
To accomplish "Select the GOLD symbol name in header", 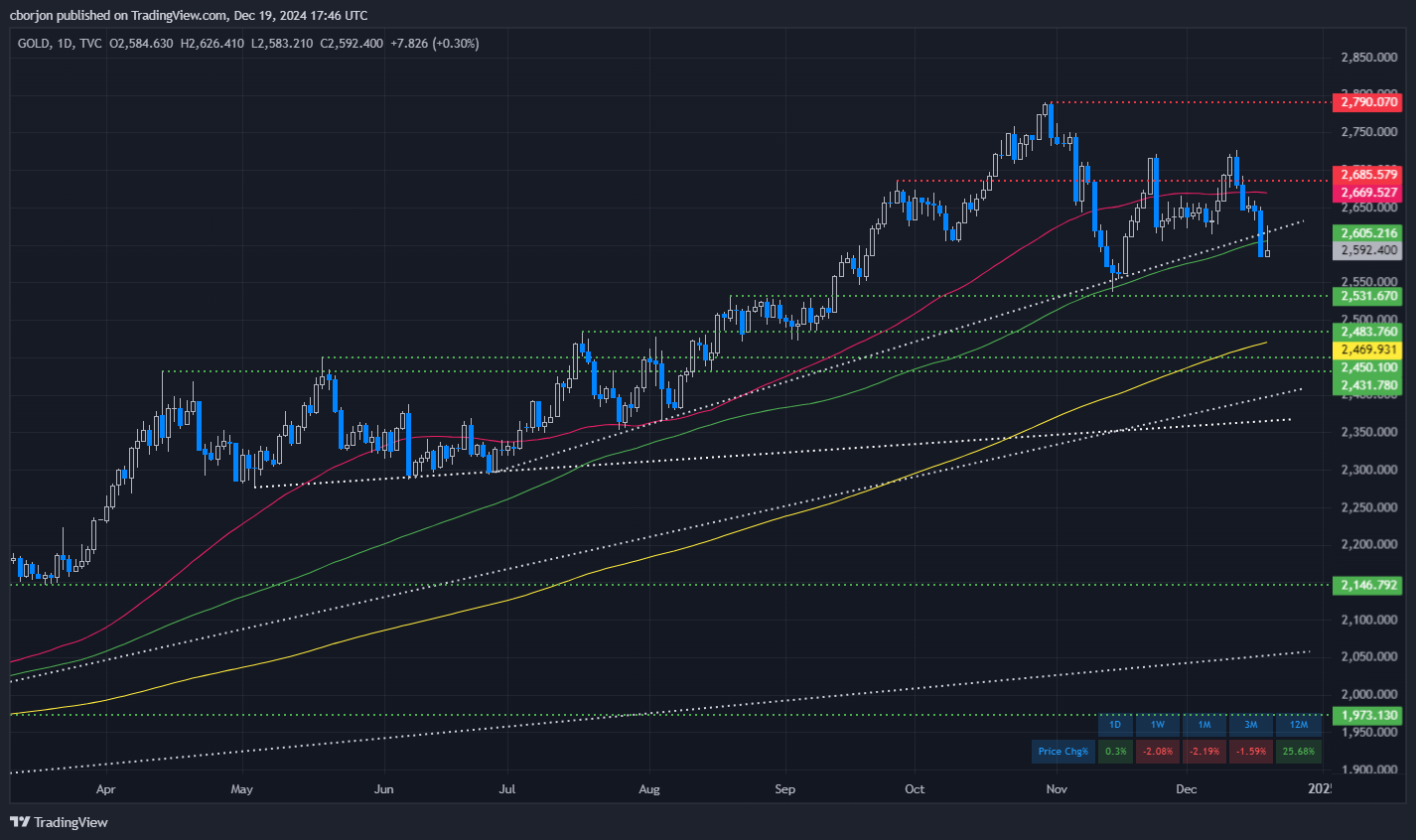I will (34, 44).
